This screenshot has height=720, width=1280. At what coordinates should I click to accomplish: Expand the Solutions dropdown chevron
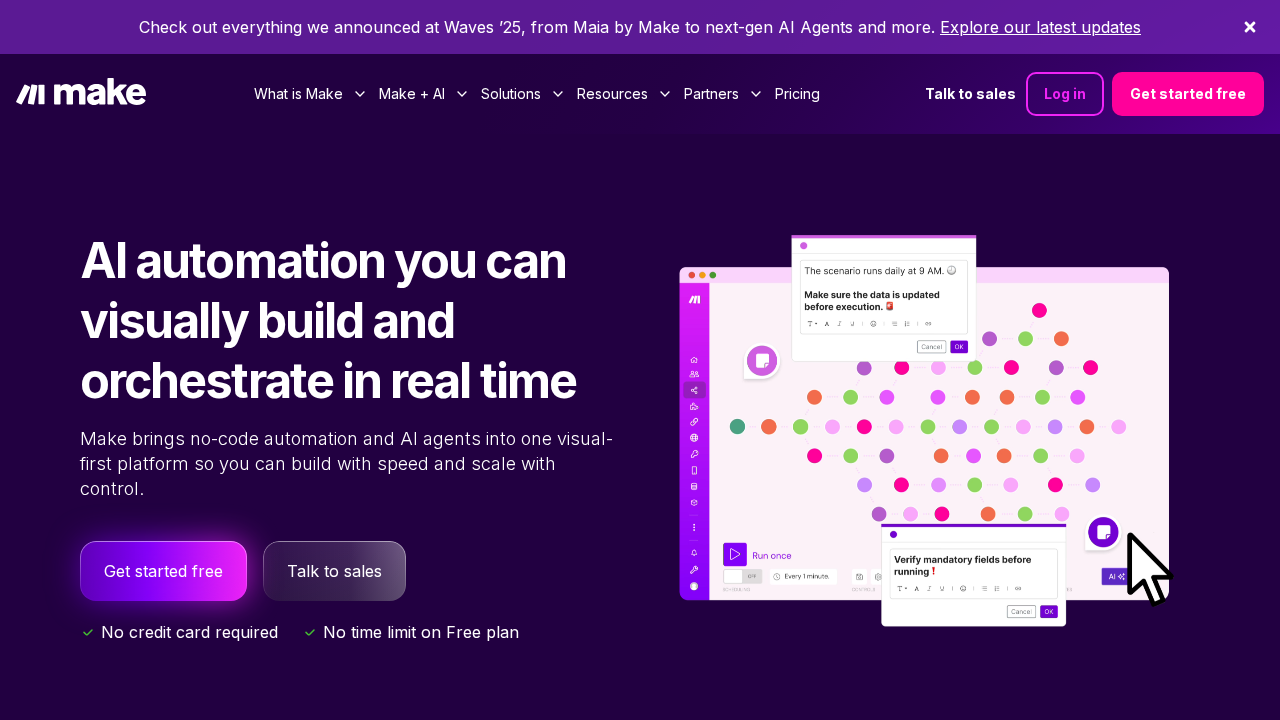(558, 94)
